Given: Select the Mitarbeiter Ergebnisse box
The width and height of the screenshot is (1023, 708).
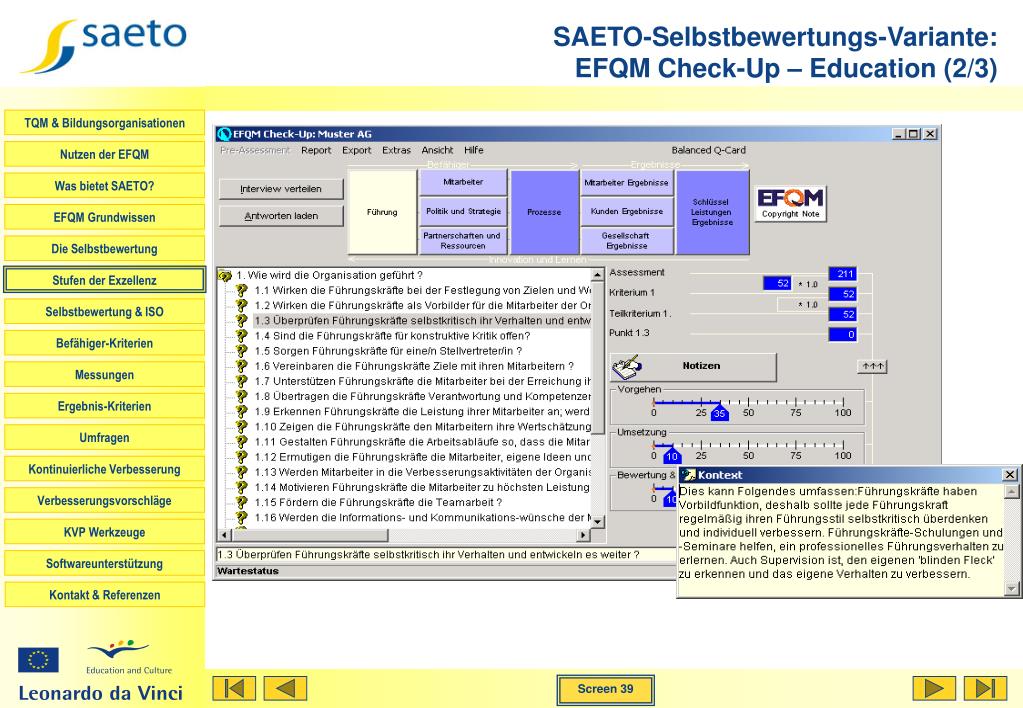Looking at the screenshot, I should [626, 183].
